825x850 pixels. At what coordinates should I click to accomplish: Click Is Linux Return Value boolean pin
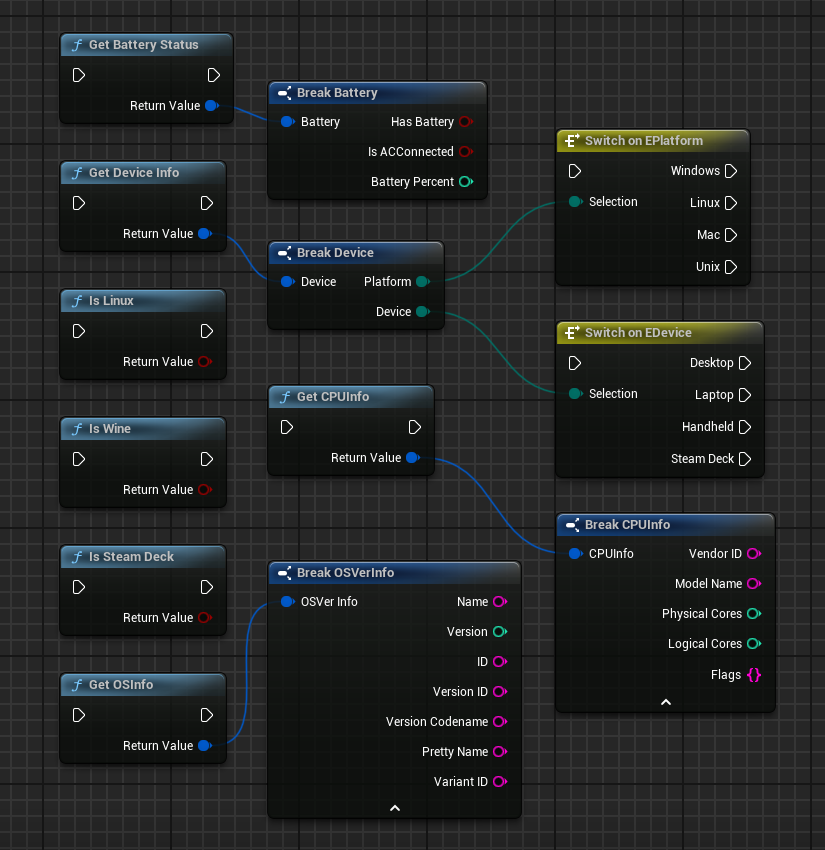coord(205,362)
